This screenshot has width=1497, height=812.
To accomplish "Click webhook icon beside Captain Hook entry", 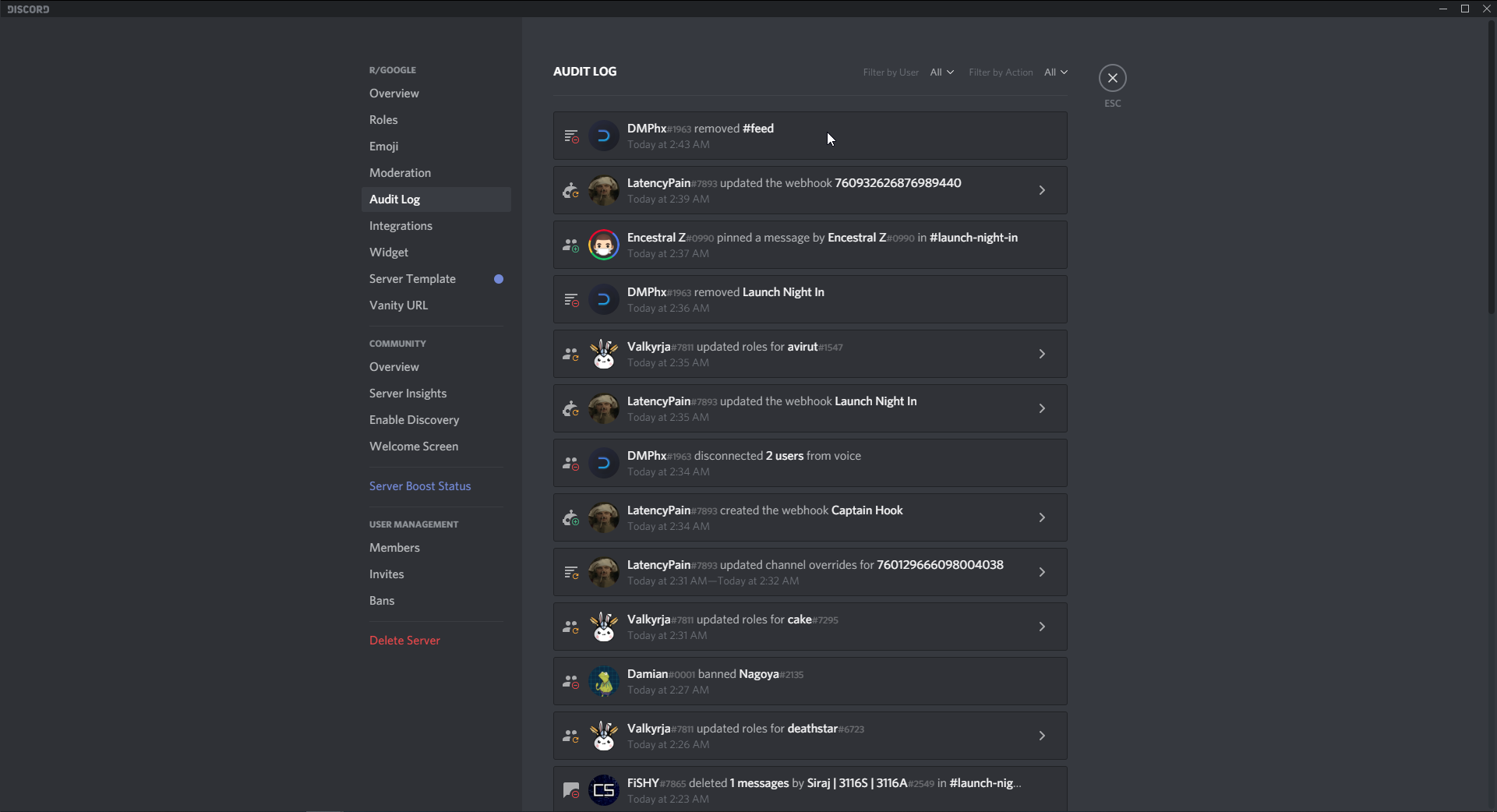I will [x=571, y=518].
